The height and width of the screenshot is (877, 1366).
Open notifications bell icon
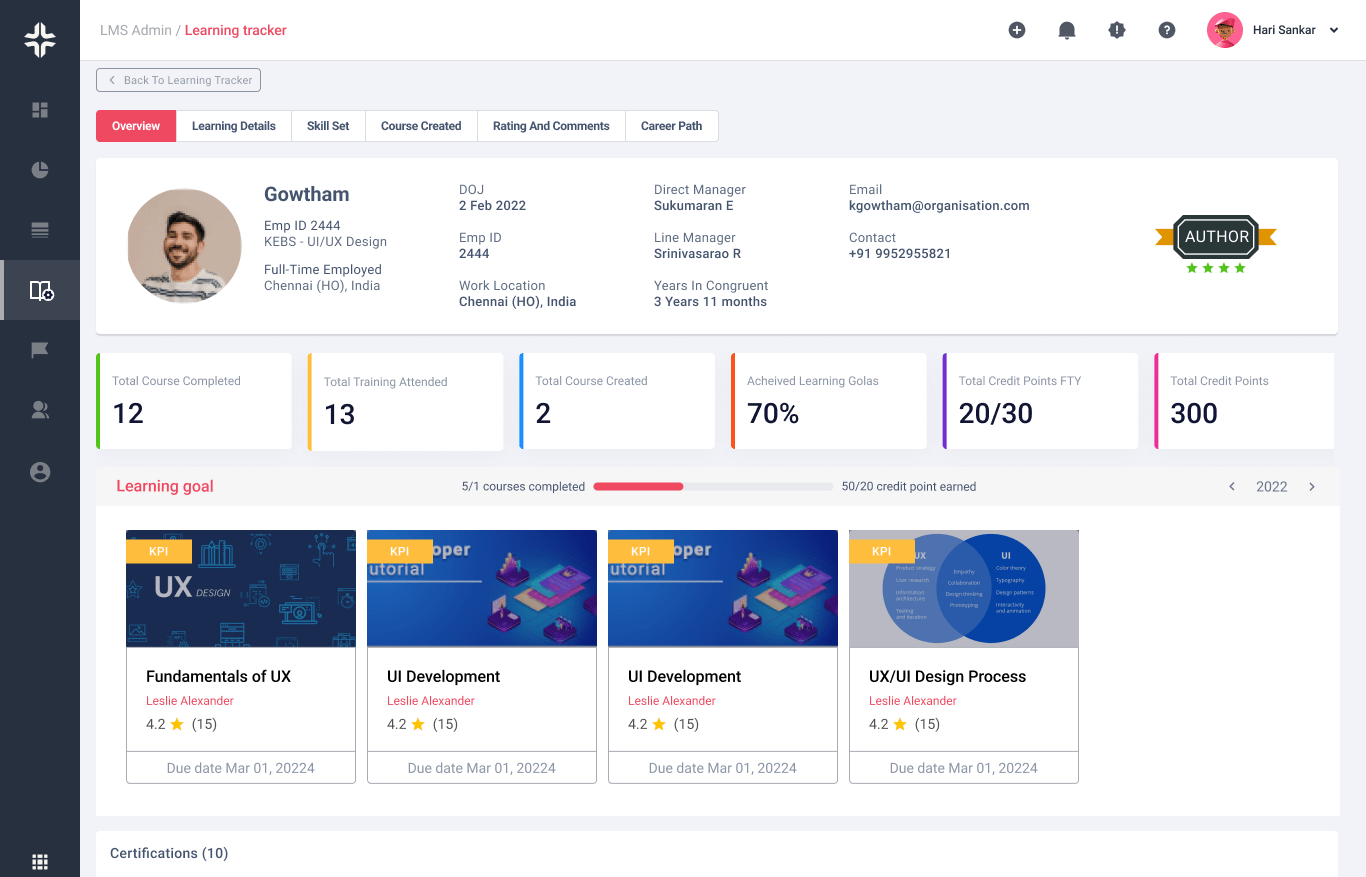[1067, 30]
